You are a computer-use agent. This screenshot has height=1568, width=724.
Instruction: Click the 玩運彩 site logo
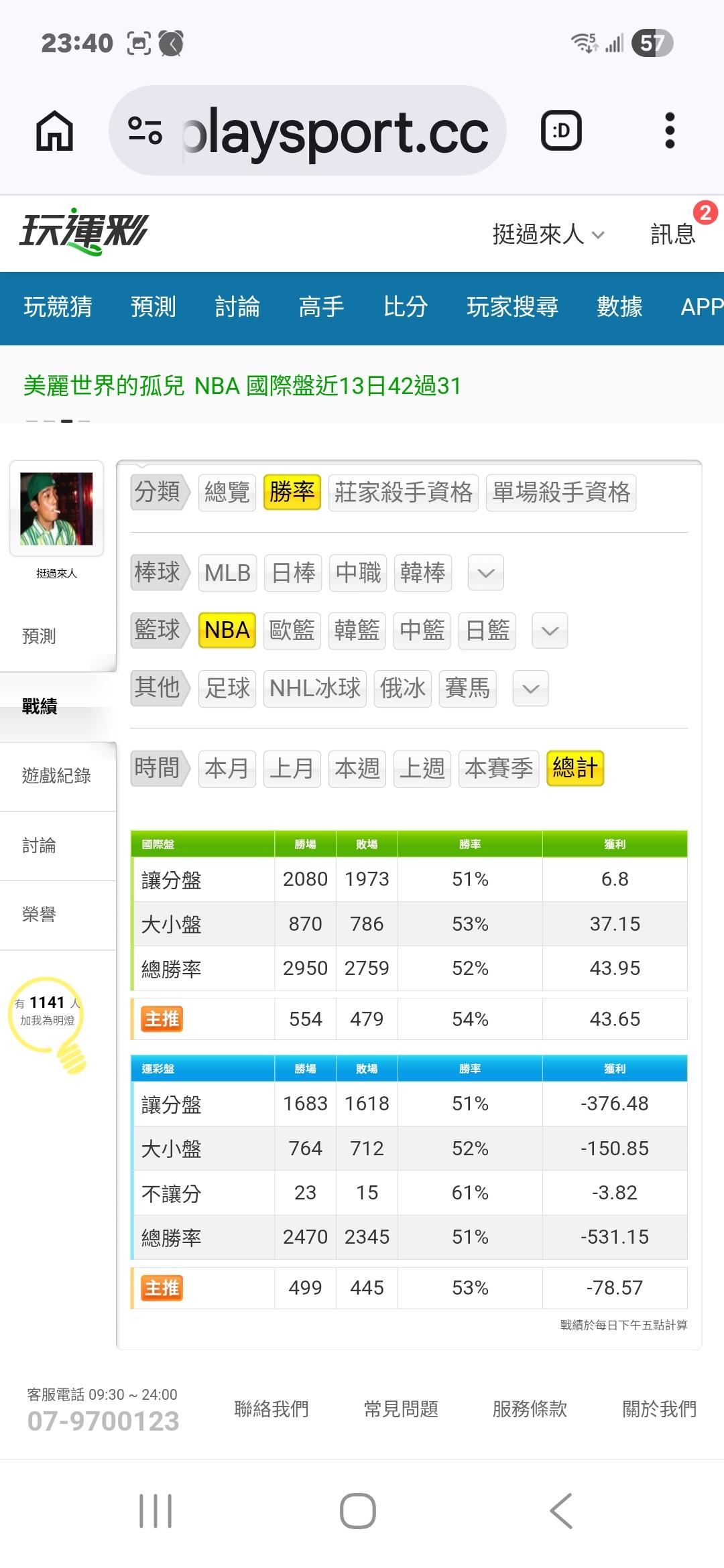click(x=84, y=232)
